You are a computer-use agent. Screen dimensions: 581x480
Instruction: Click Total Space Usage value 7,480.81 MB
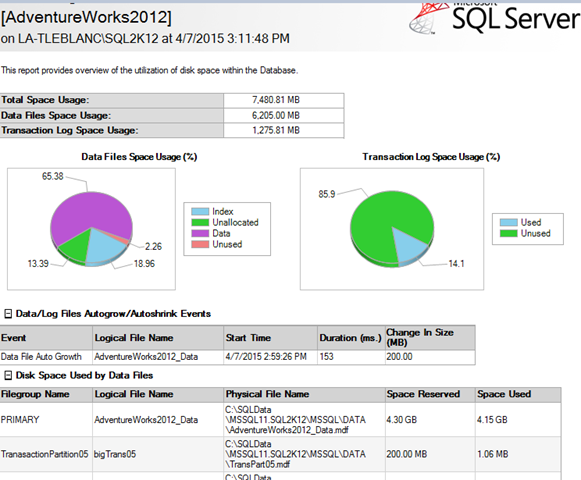tap(276, 100)
